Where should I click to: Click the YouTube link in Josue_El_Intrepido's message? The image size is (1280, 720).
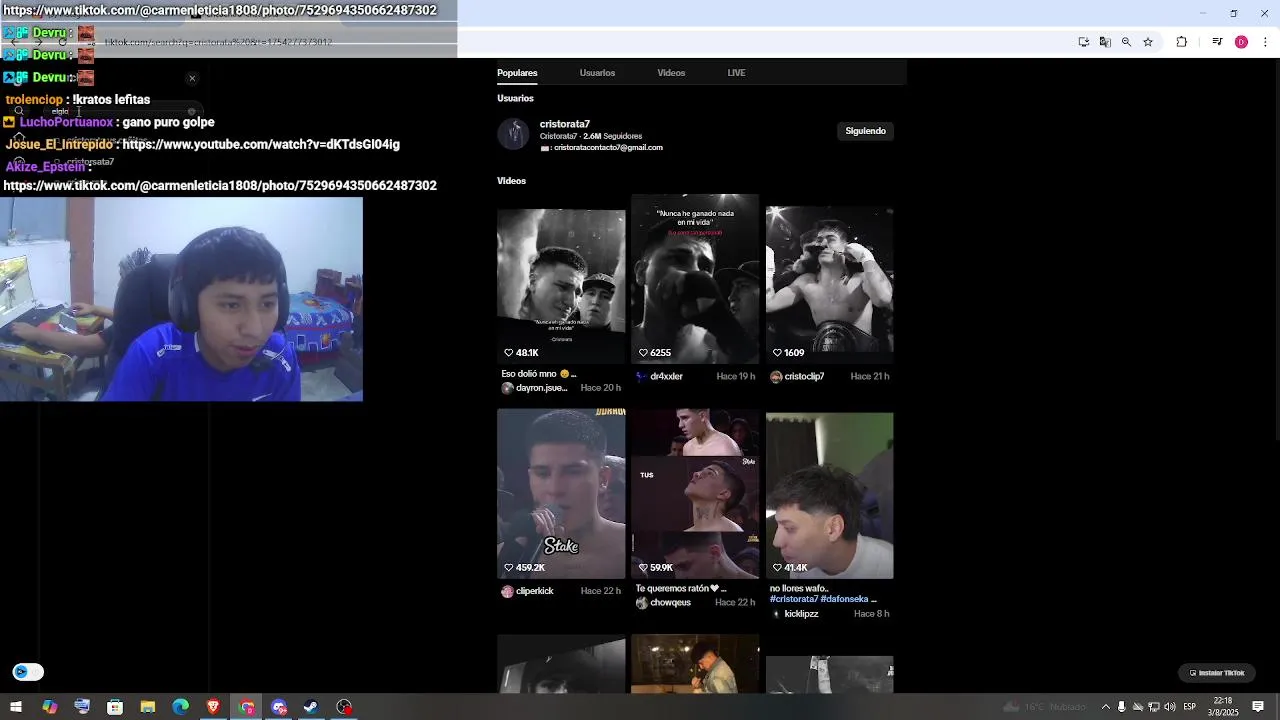tap(261, 144)
